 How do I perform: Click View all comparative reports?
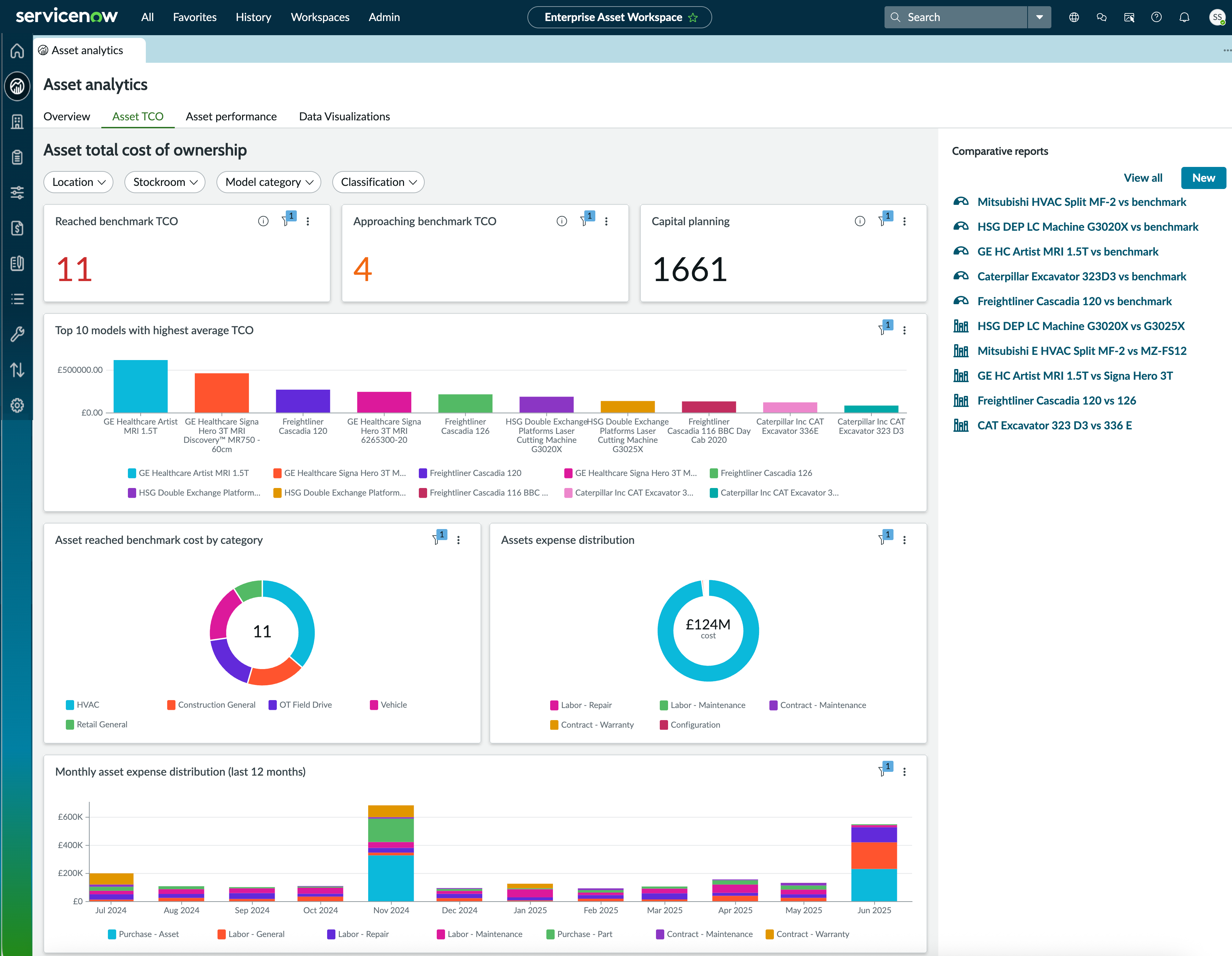click(1143, 178)
